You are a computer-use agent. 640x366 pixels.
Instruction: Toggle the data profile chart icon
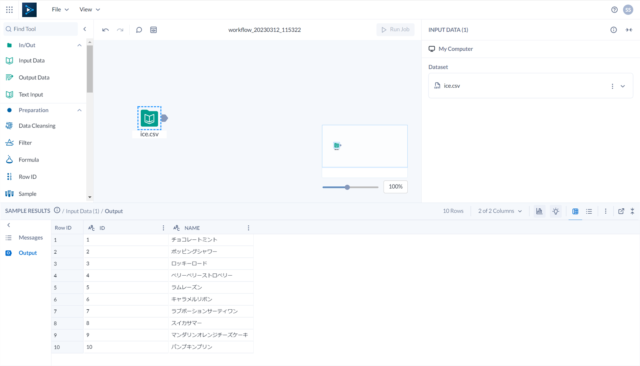click(x=539, y=211)
